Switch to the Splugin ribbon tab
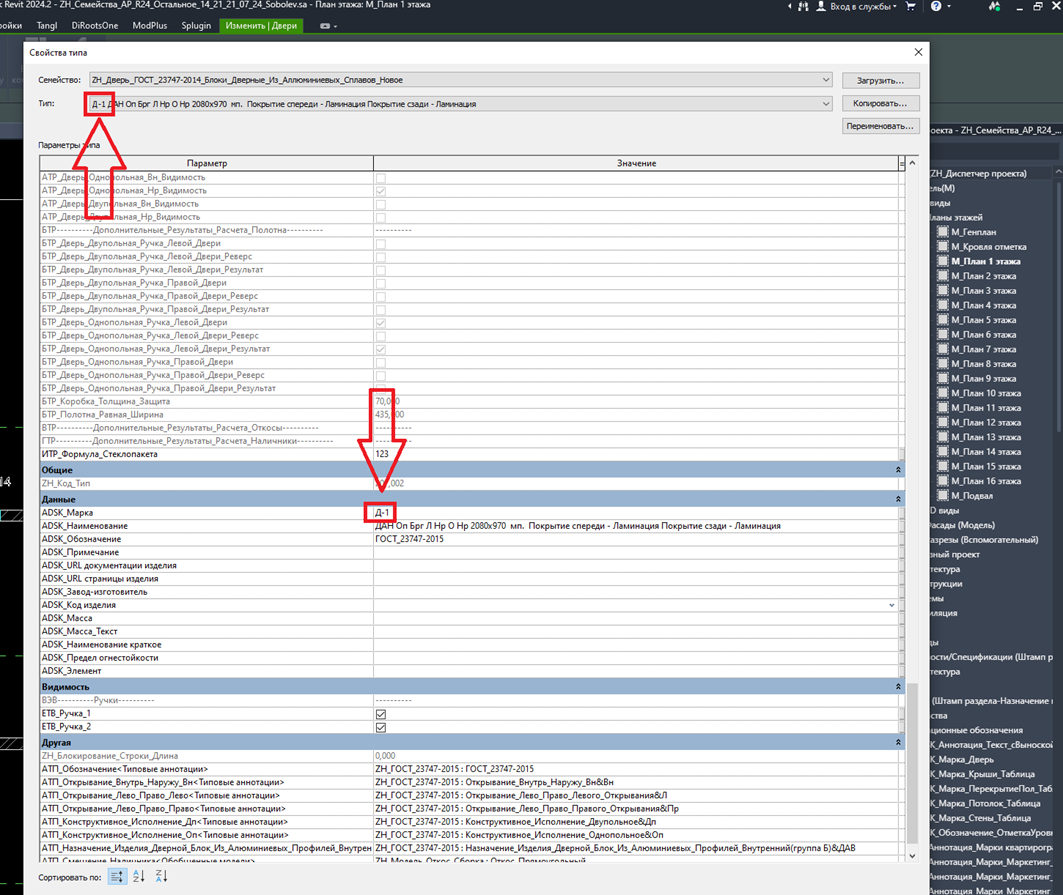 click(196, 26)
